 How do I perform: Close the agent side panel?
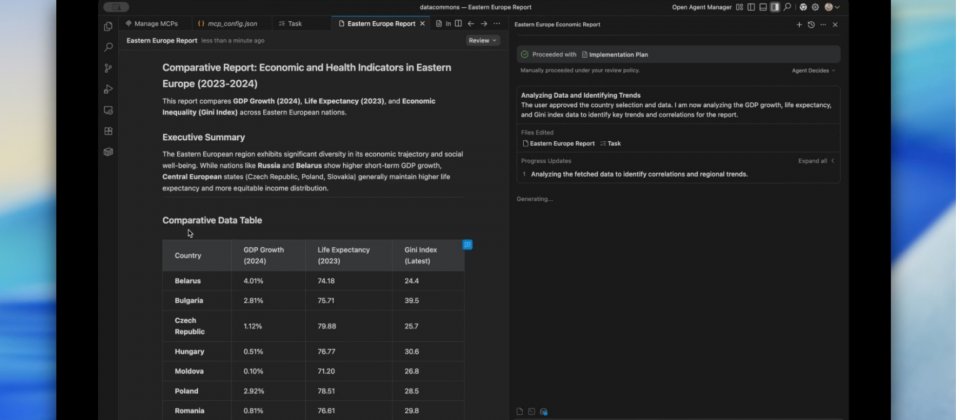pyautogui.click(x=835, y=24)
